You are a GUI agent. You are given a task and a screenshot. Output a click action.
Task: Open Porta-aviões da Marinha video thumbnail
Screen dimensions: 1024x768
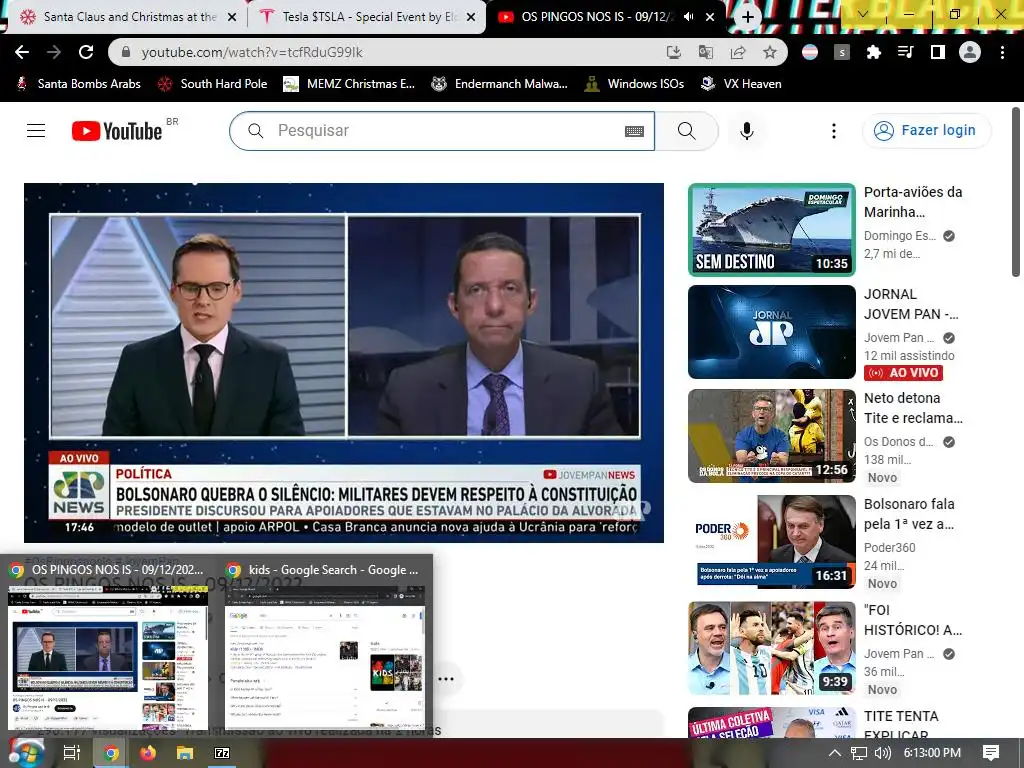(772, 230)
